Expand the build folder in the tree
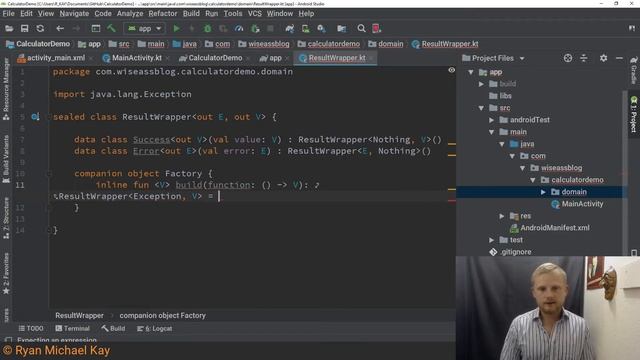This screenshot has width=640, height=360. [x=481, y=84]
